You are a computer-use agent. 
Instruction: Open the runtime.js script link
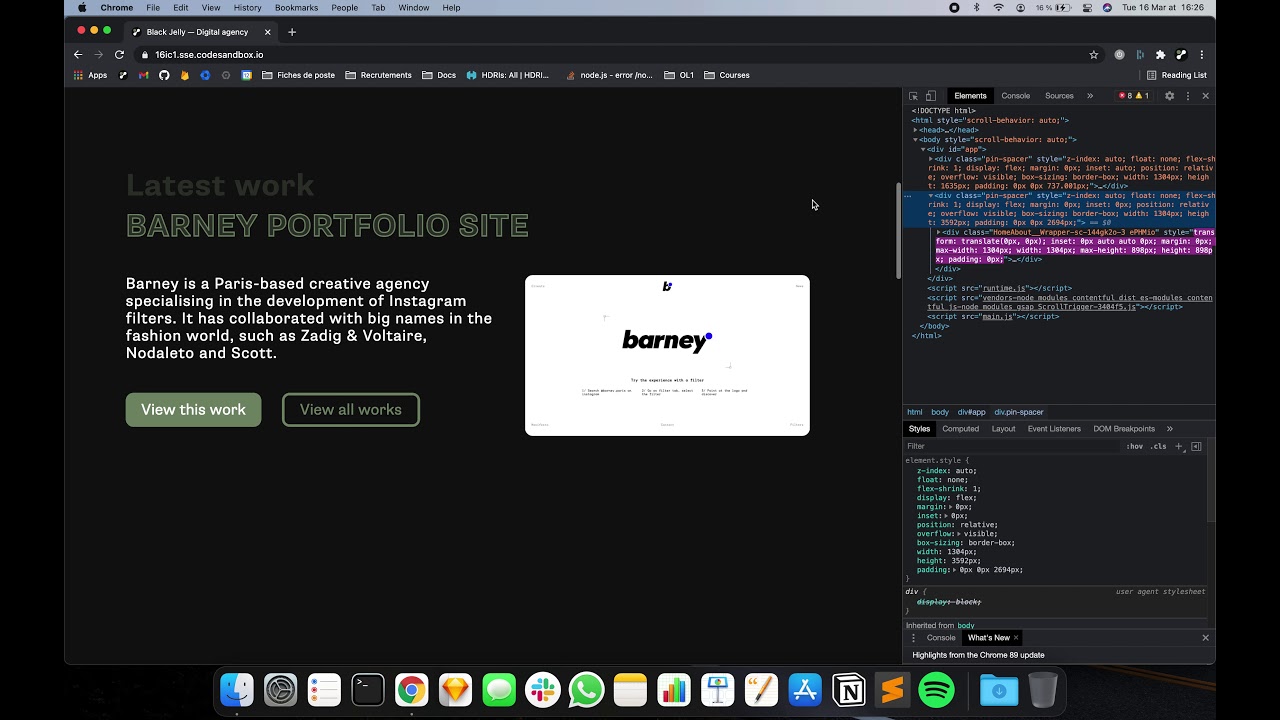(1004, 288)
